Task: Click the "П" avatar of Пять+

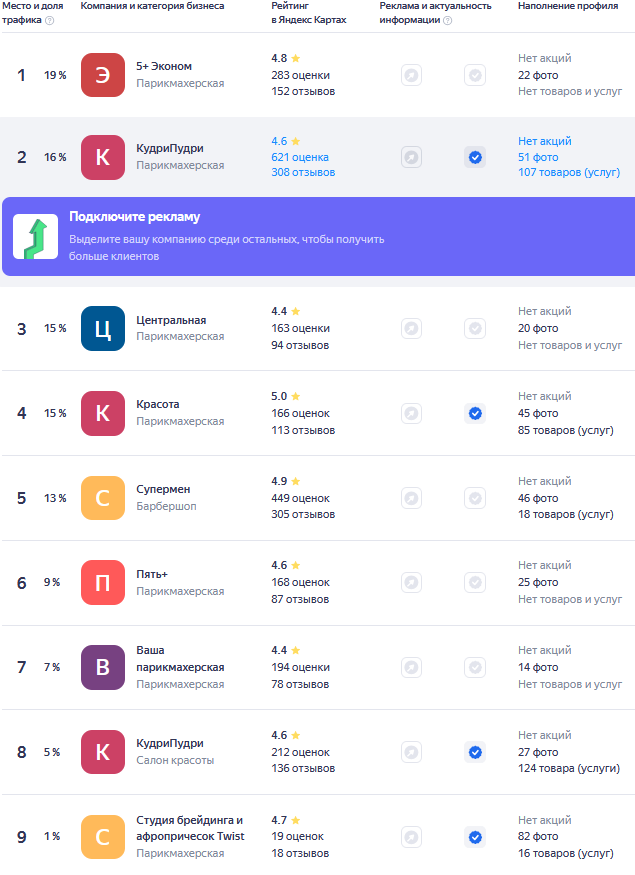Action: pyautogui.click(x=103, y=582)
